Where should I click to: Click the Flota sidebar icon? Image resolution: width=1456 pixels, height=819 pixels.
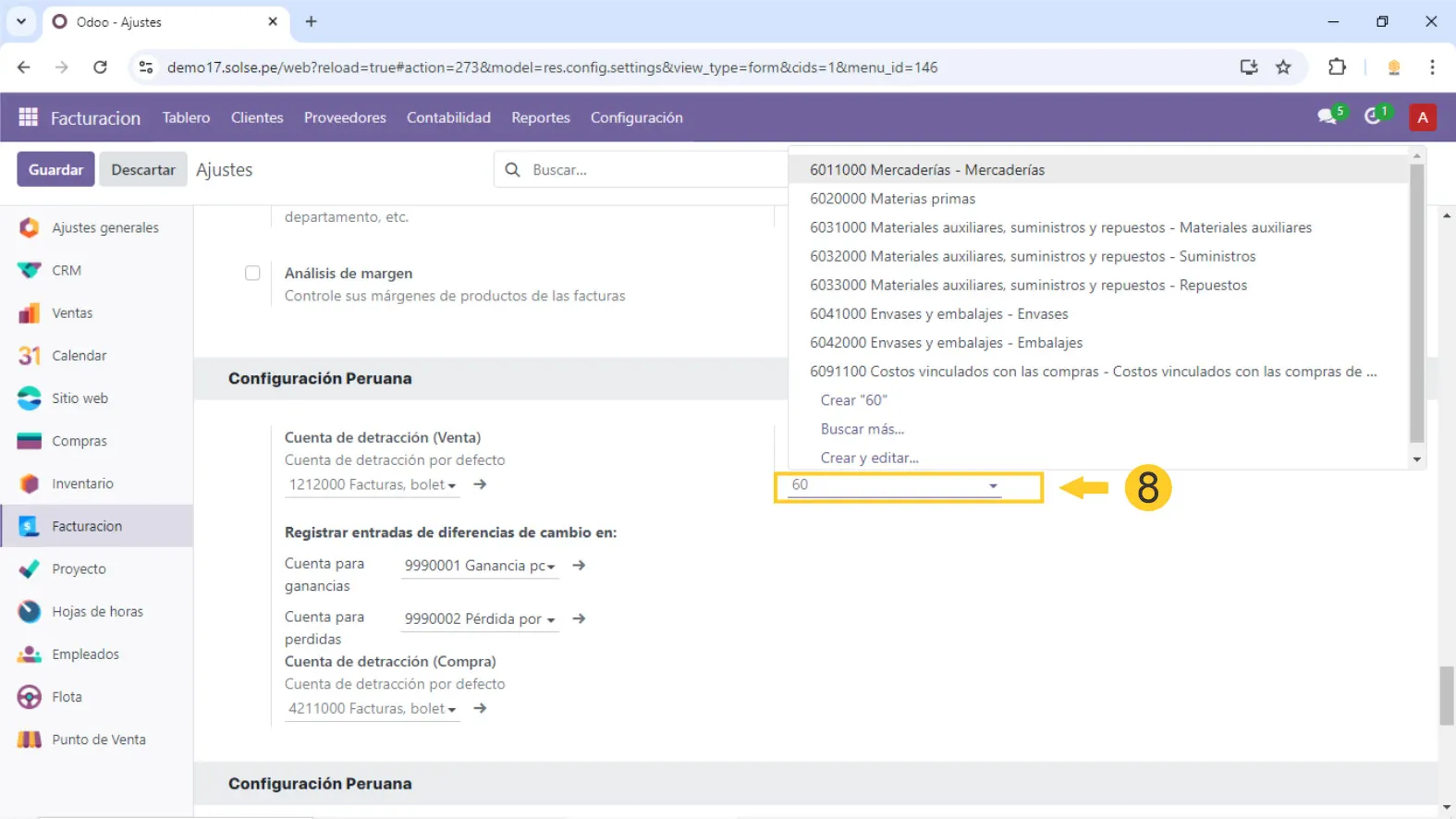[30, 697]
